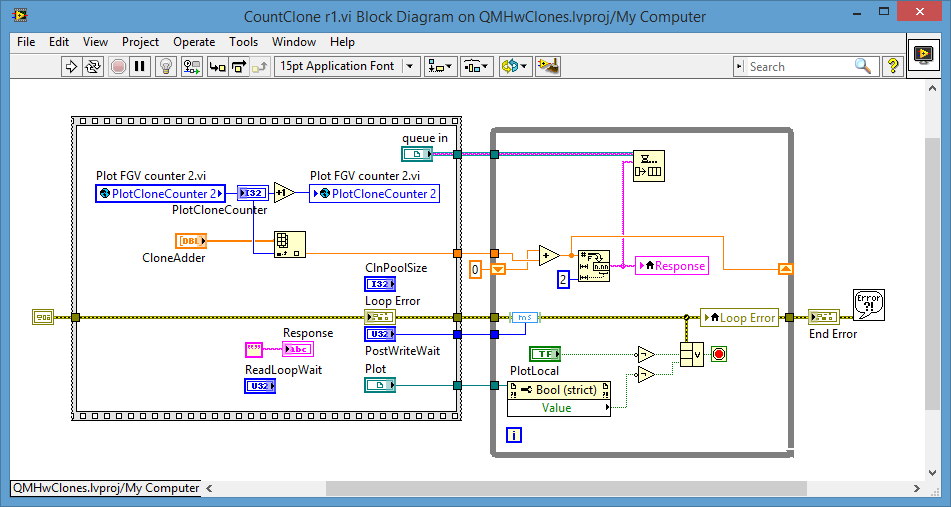Click the search magnifier icon

(x=862, y=66)
